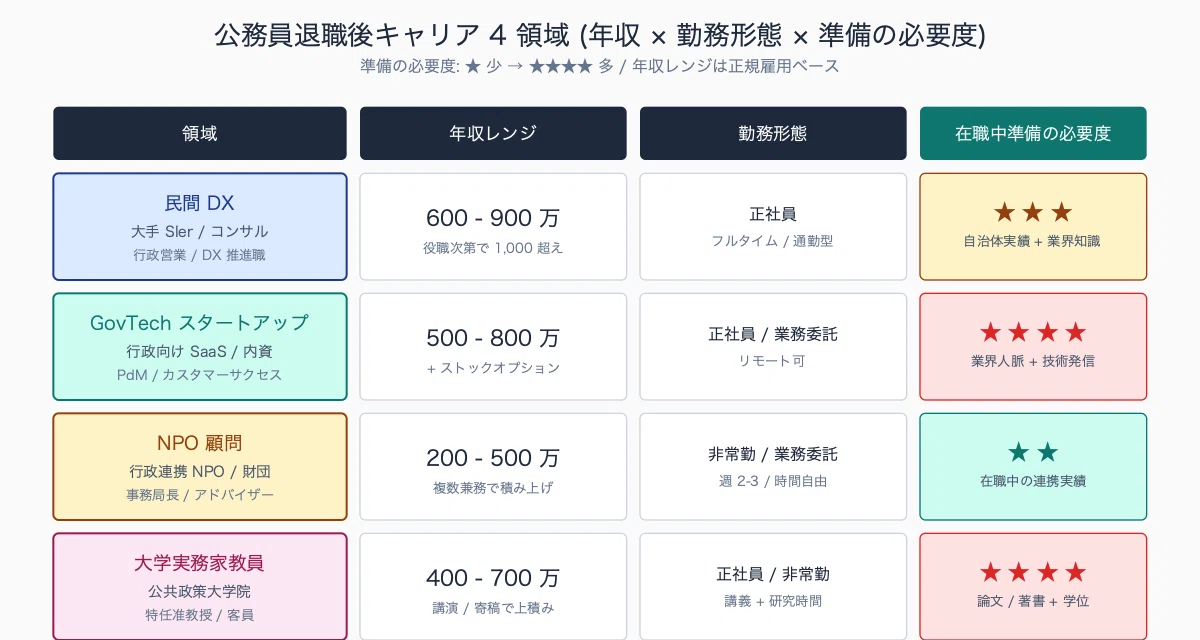
Task: Click the 600 - 900 万 salary cell
Action: click(493, 227)
